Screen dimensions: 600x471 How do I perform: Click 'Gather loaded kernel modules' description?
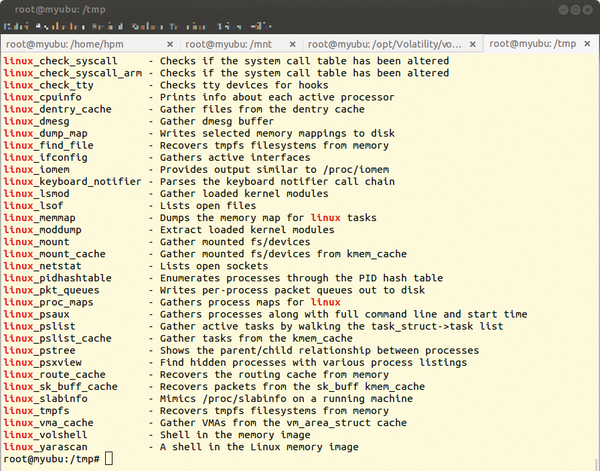pyautogui.click(x=244, y=194)
